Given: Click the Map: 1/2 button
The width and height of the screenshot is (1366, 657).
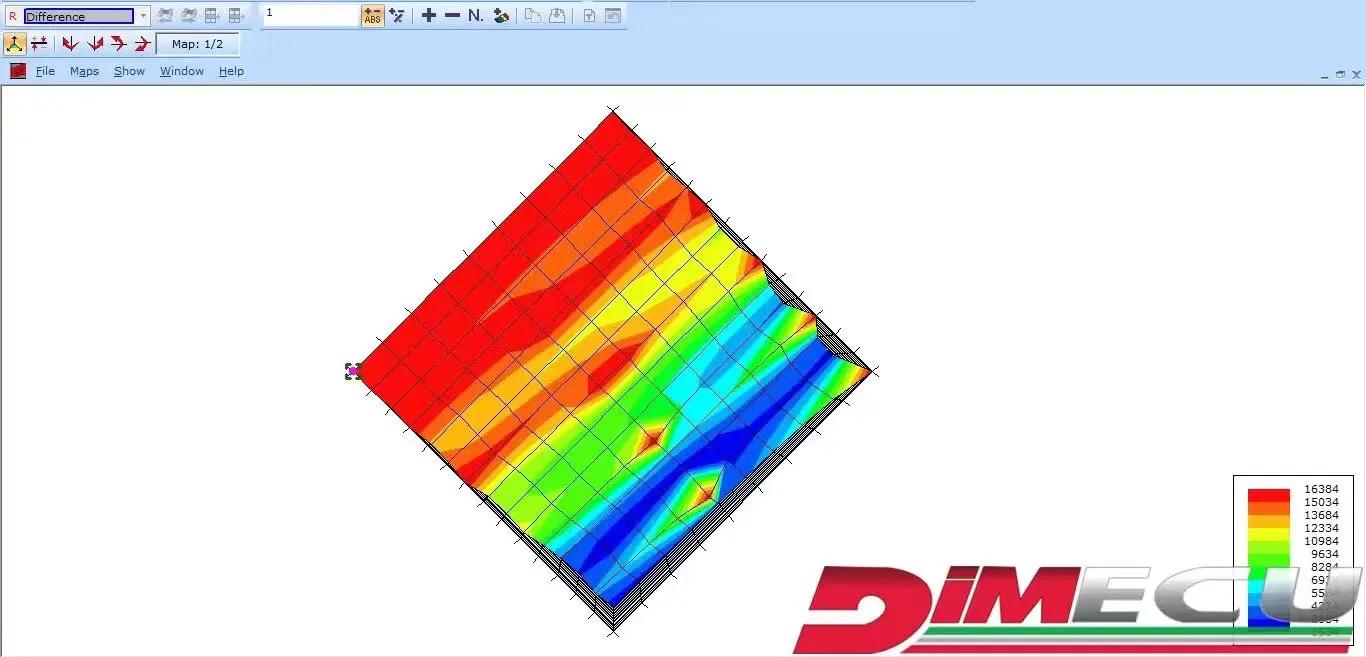Looking at the screenshot, I should tap(198, 44).
